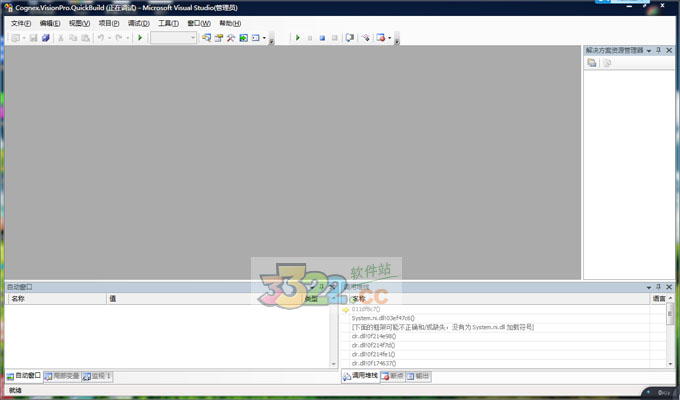Click the Paste clipboard icon
Screen dimensions: 680x400
click(85, 38)
